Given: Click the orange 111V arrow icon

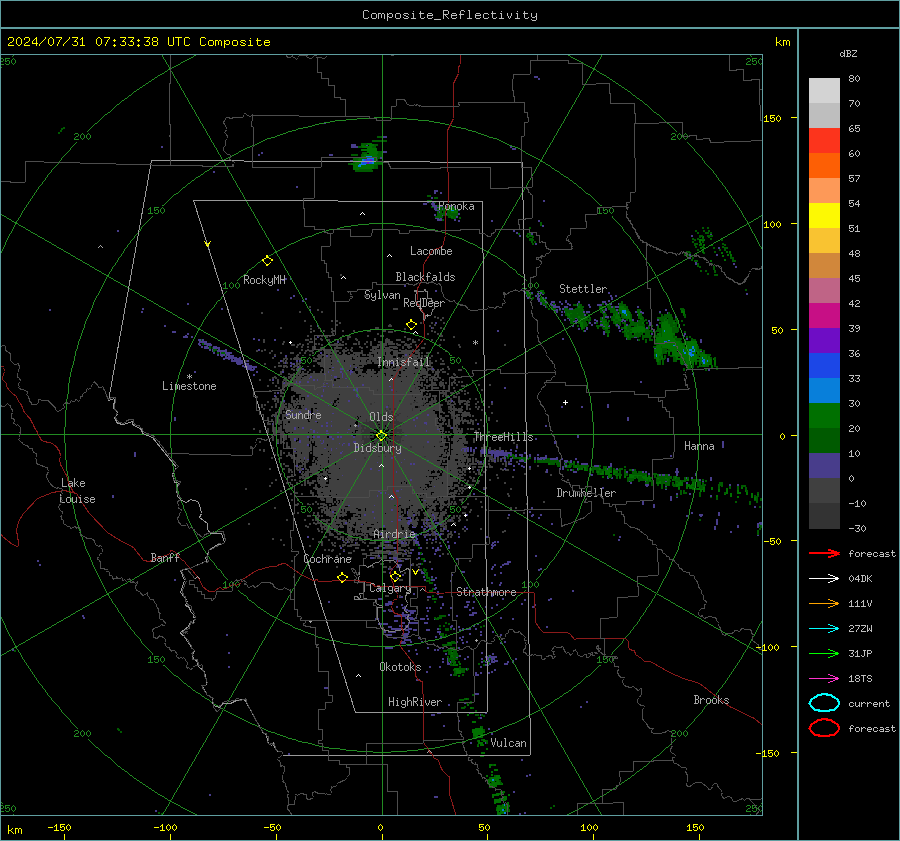Looking at the screenshot, I should pyautogui.click(x=824, y=603).
